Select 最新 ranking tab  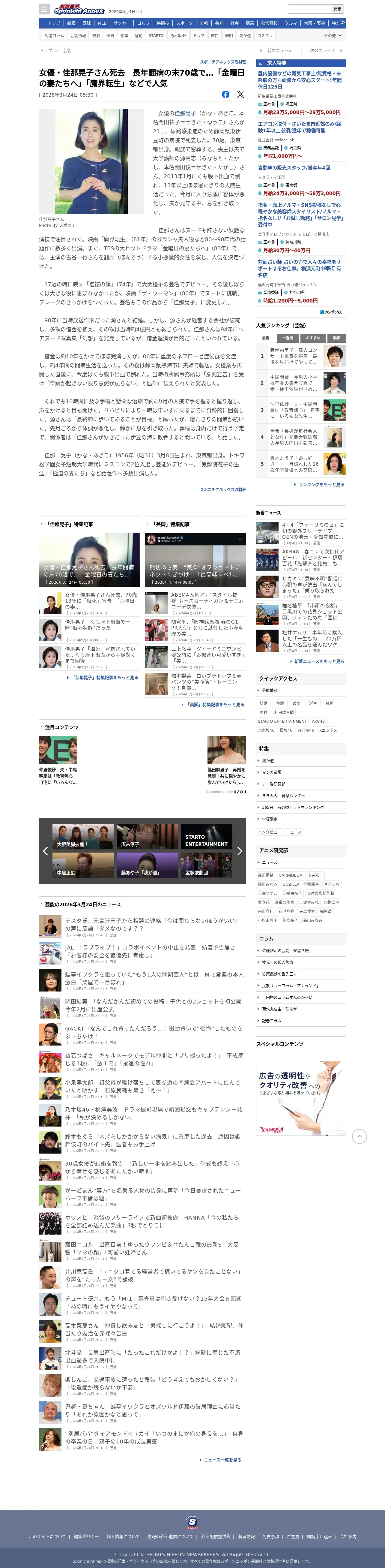coord(266,338)
